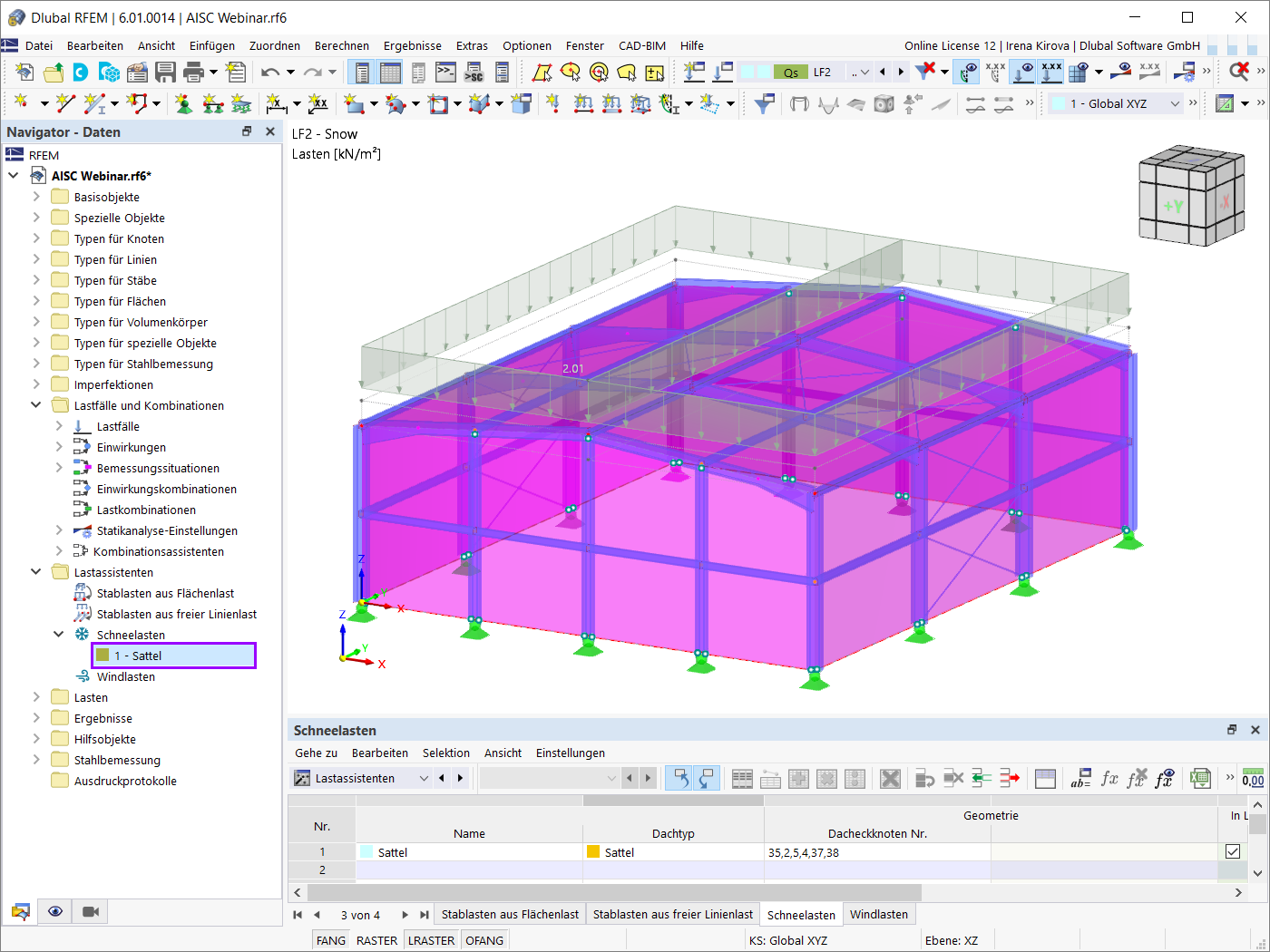Toggle FANG snap in status bar
This screenshot has height=952, width=1270.
[x=331, y=940]
